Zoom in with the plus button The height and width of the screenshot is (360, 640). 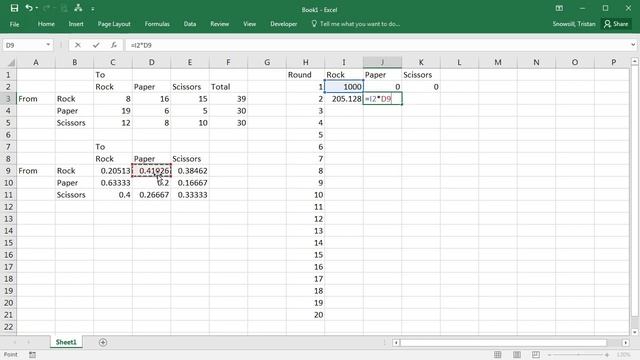click(607, 355)
